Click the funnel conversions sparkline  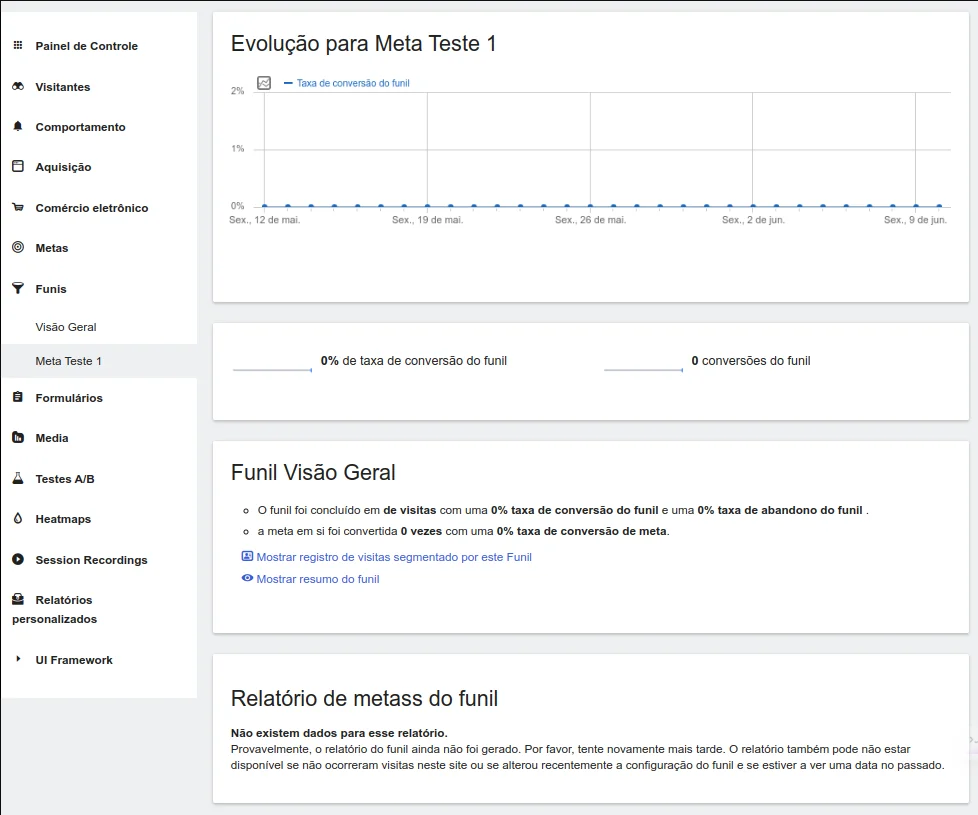[643, 370]
